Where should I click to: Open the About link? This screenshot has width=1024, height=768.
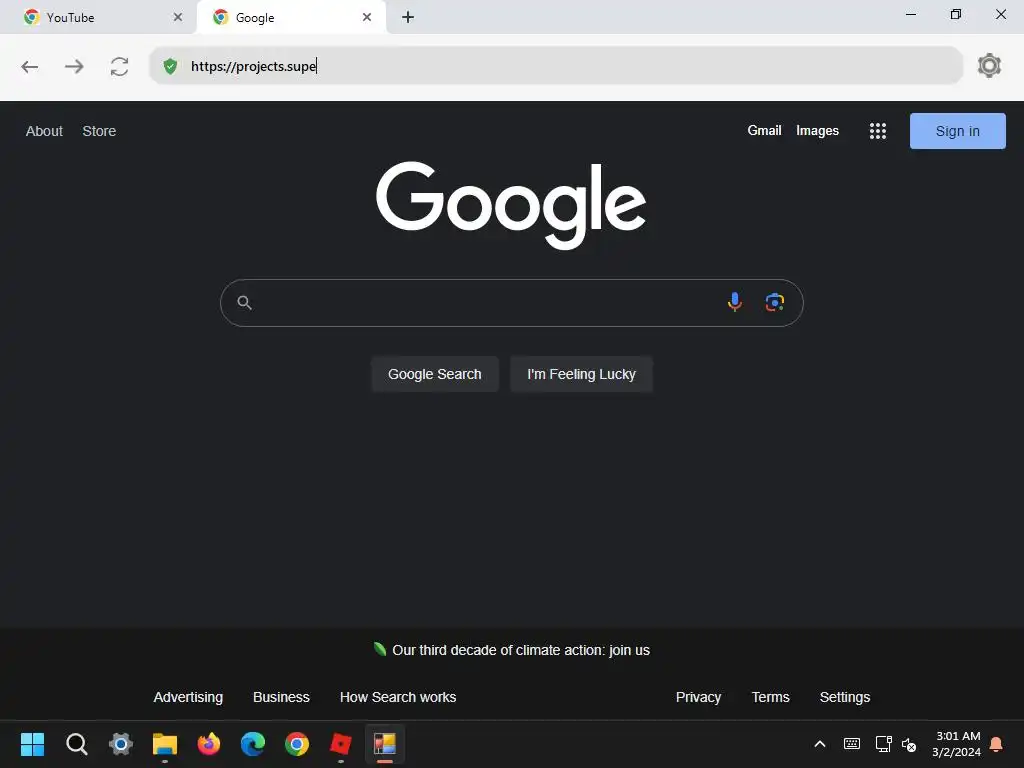point(44,131)
